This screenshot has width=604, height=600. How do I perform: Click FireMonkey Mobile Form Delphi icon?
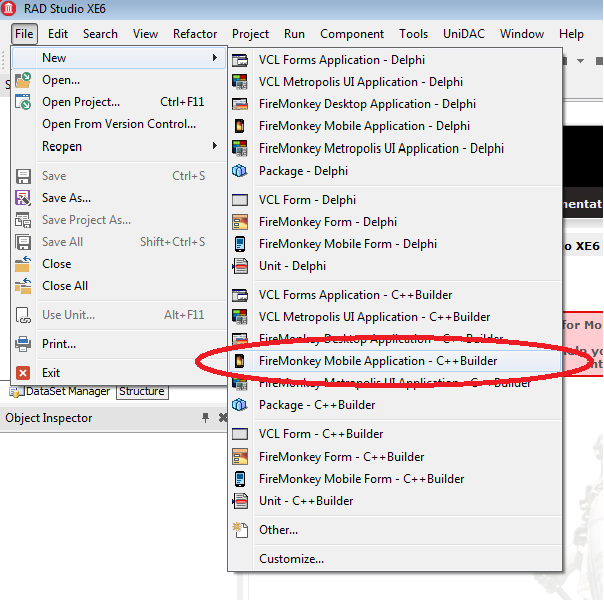tap(240, 244)
